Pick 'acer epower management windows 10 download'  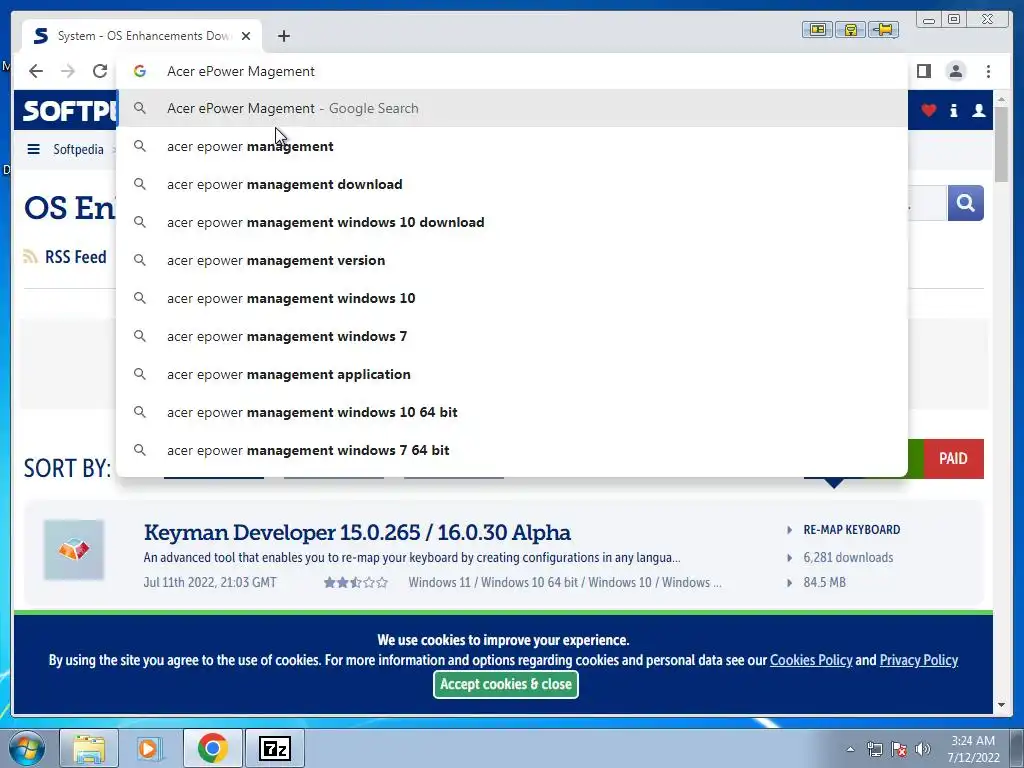click(x=512, y=222)
